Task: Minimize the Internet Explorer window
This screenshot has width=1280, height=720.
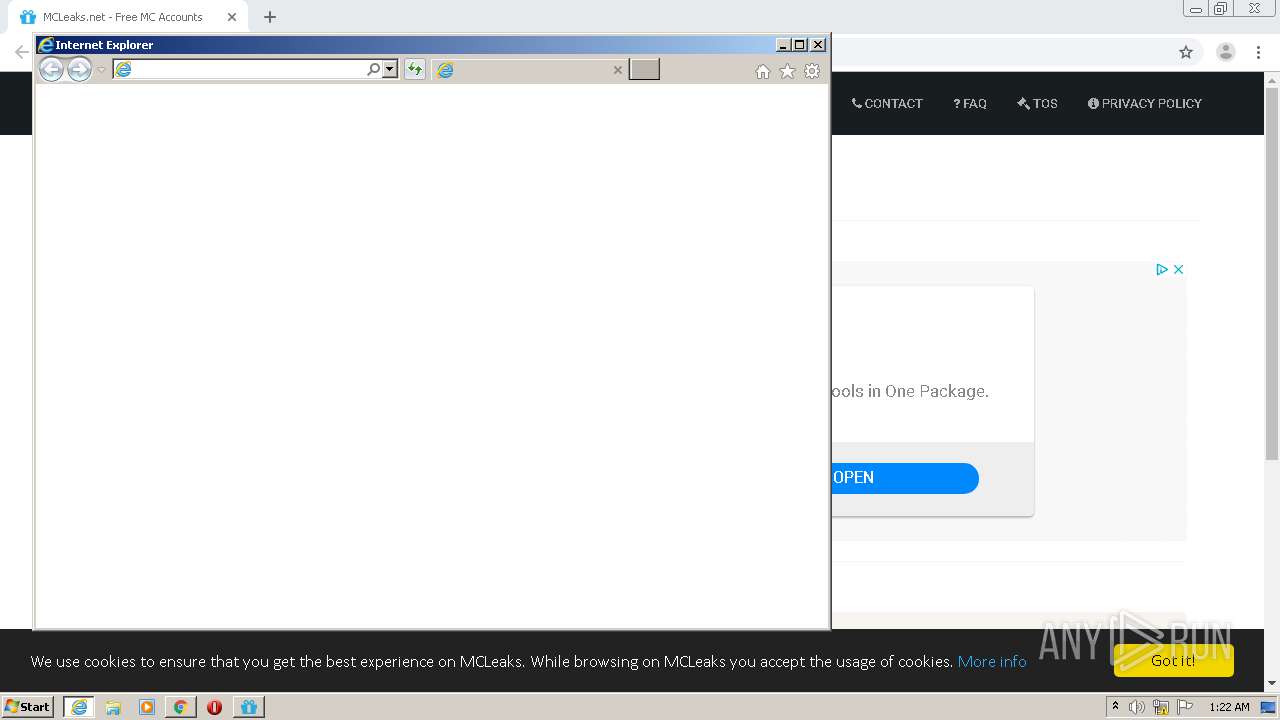Action: click(x=784, y=45)
